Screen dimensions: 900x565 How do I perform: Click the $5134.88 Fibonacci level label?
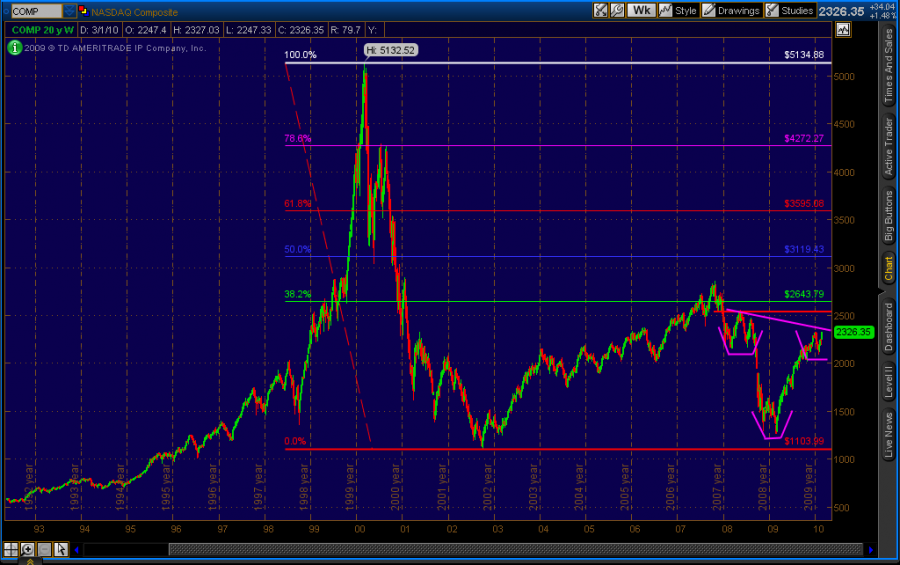(804, 55)
